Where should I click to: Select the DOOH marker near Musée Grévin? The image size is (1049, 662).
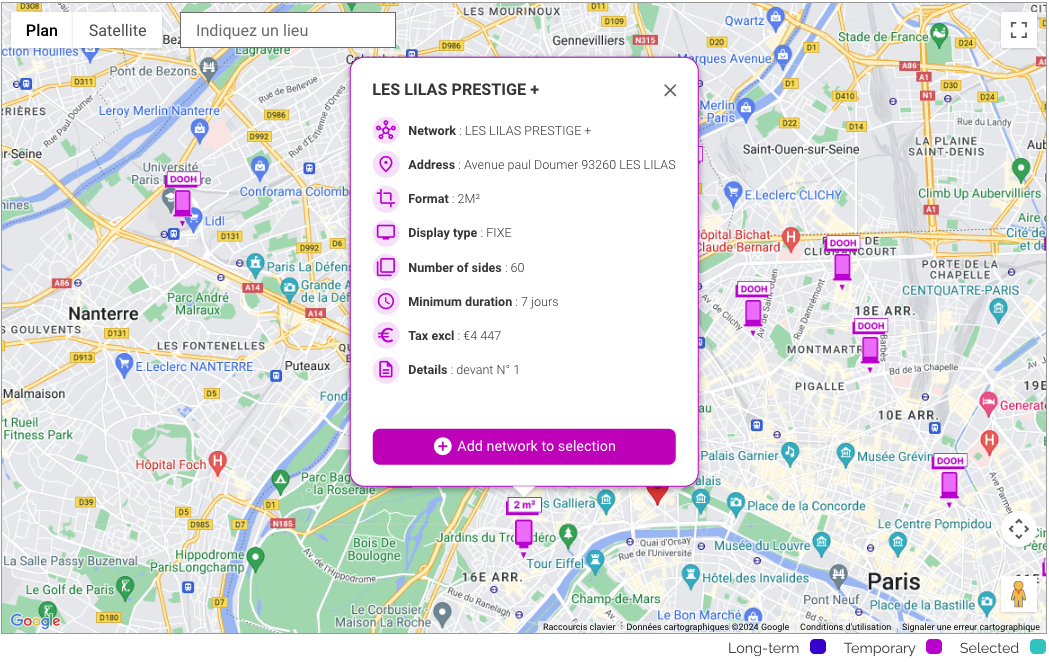coord(949,480)
